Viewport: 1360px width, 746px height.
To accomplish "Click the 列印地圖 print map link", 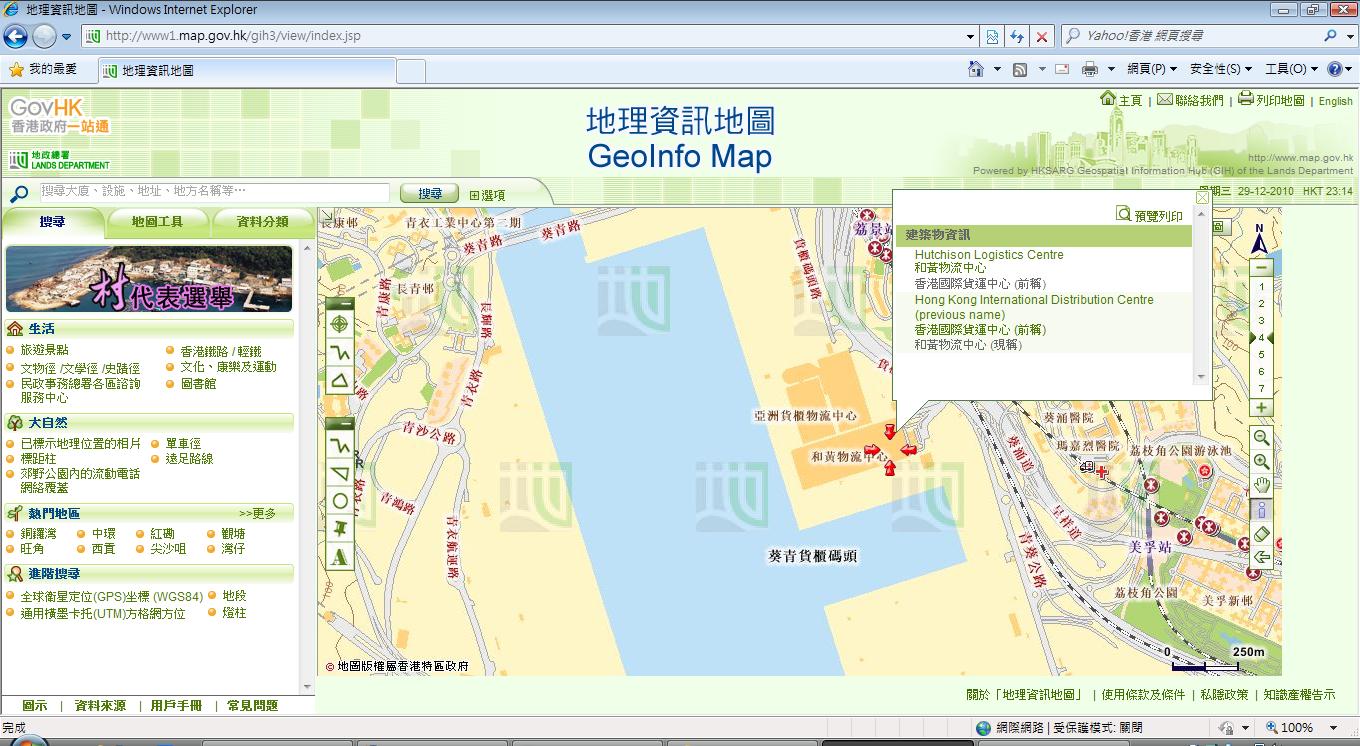I will pyautogui.click(x=1271, y=100).
